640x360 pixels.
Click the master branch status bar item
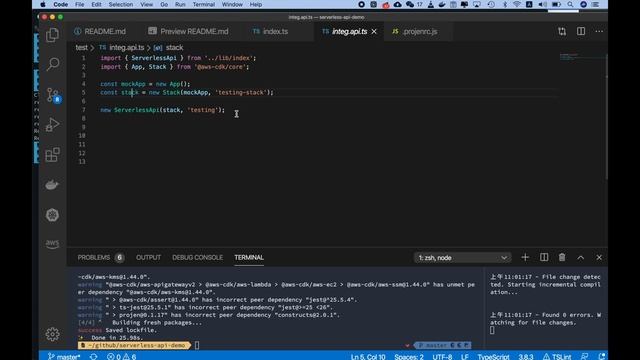tap(64, 356)
